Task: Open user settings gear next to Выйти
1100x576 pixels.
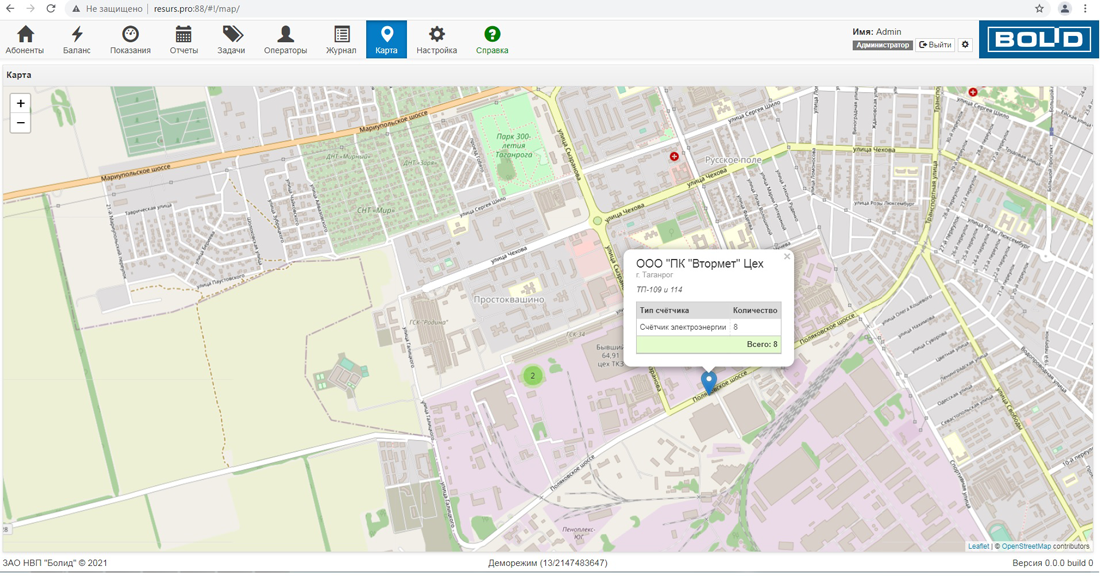Action: 965,45
